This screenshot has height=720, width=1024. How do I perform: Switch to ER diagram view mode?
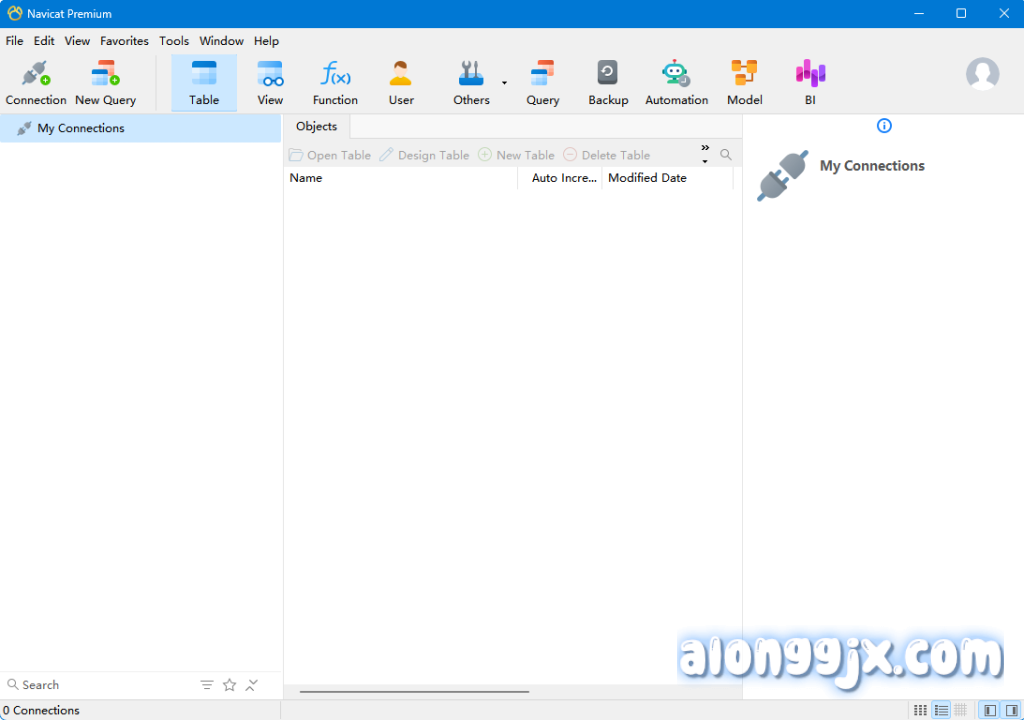[x=960, y=710]
